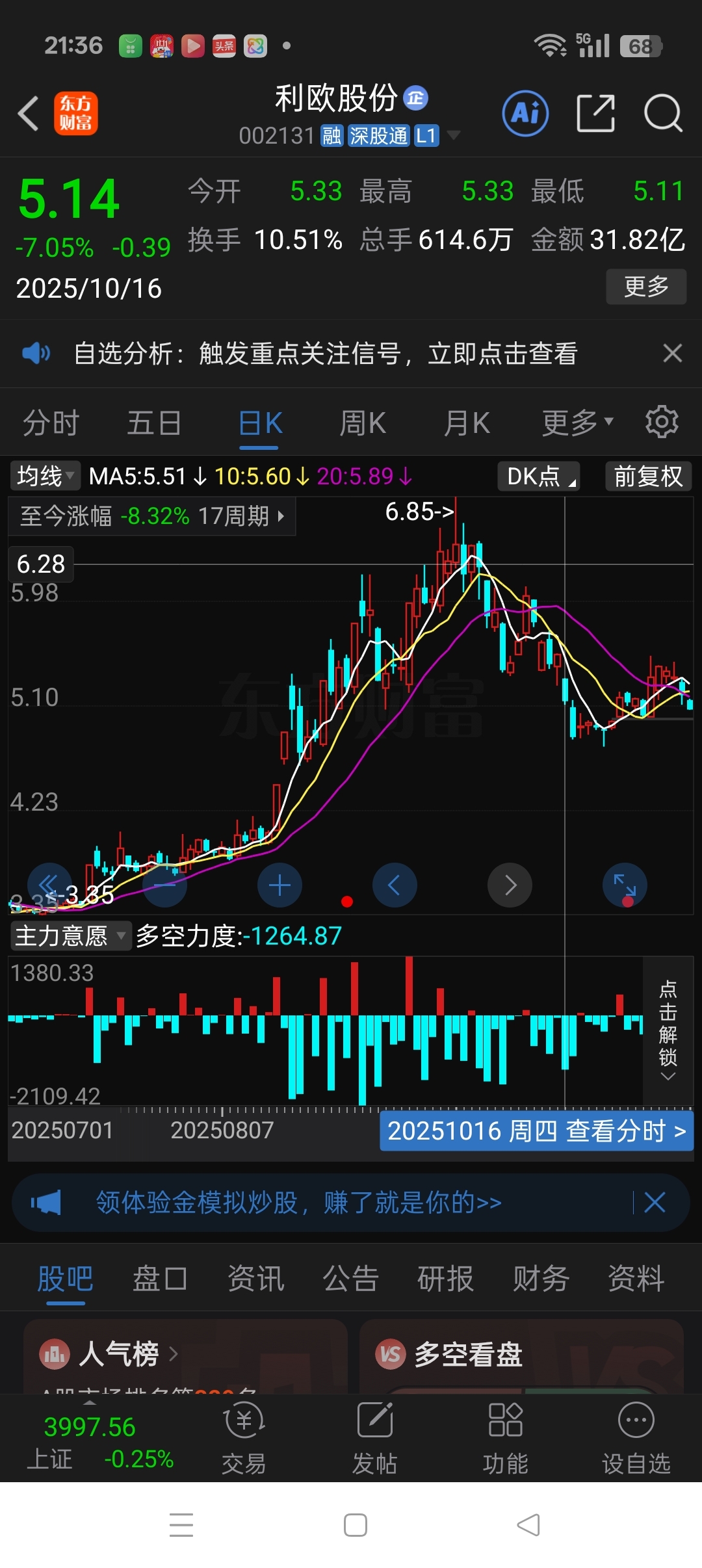702x1568 pixels.
Task: Tap the 20250807 date axis label
Action: [222, 1130]
